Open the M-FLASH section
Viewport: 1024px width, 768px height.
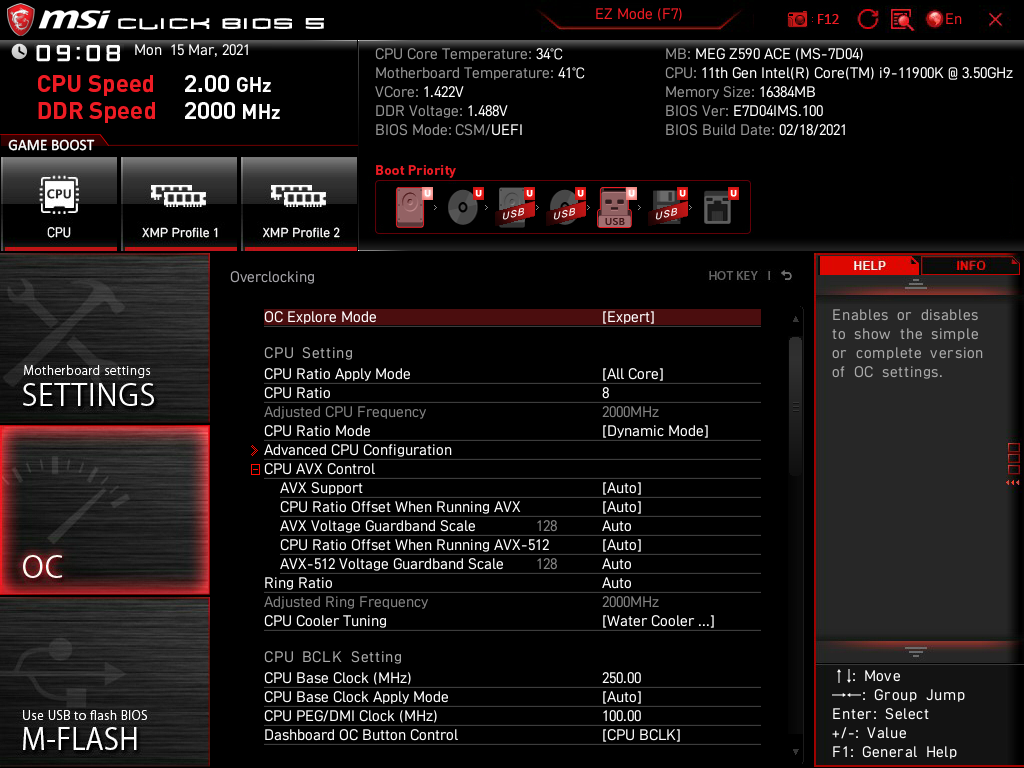[104, 682]
